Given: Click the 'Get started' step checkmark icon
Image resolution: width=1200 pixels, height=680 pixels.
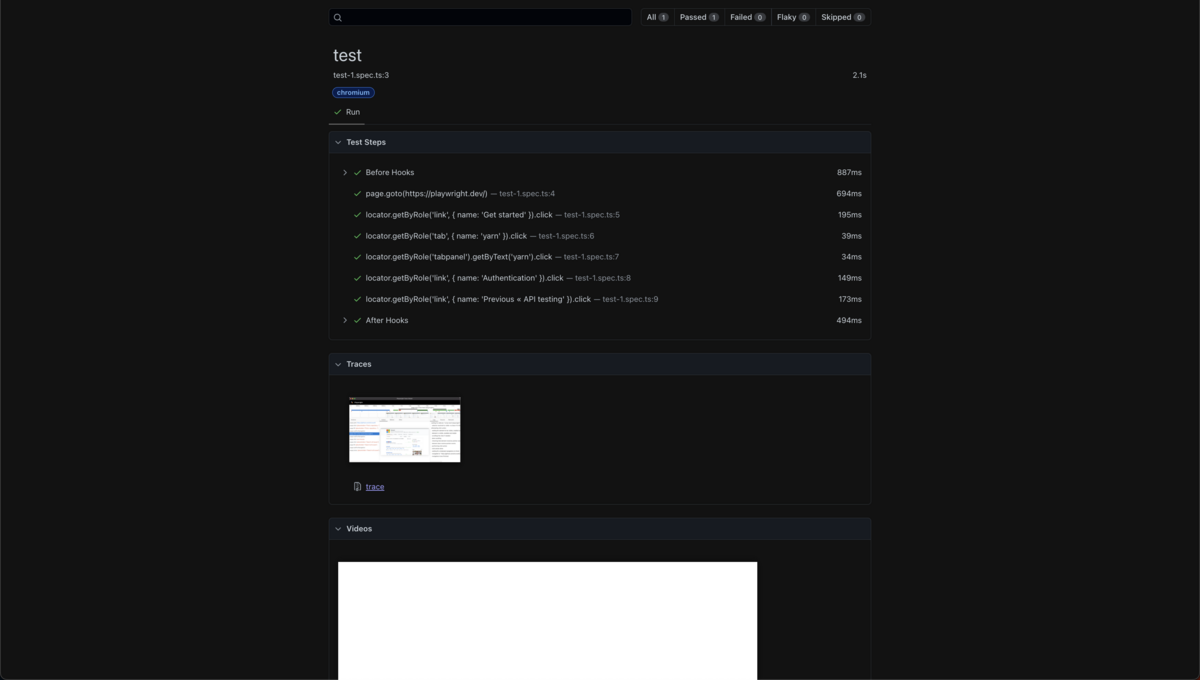Looking at the screenshot, I should click(x=357, y=215).
